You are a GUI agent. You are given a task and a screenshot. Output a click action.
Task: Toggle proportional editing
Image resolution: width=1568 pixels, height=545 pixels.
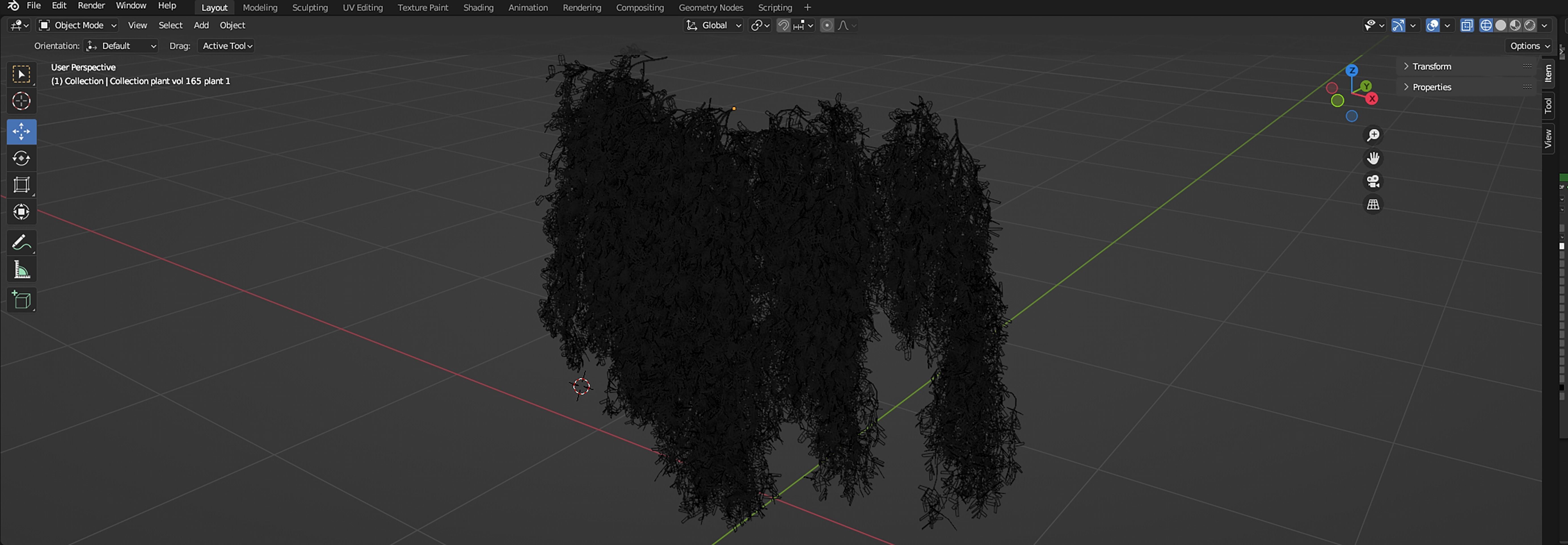click(827, 25)
